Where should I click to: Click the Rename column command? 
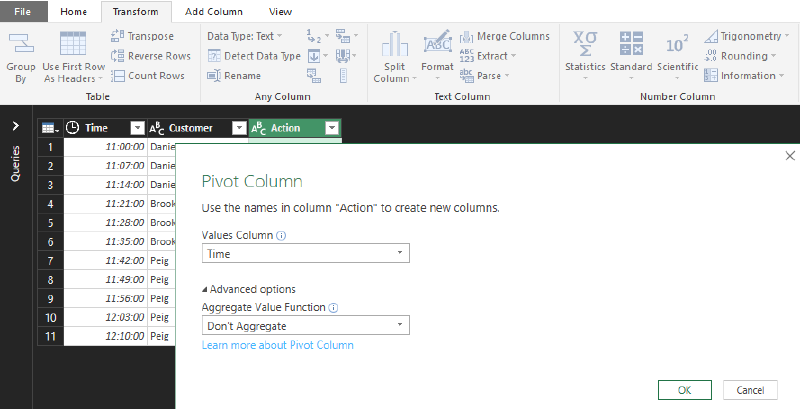coord(234,75)
